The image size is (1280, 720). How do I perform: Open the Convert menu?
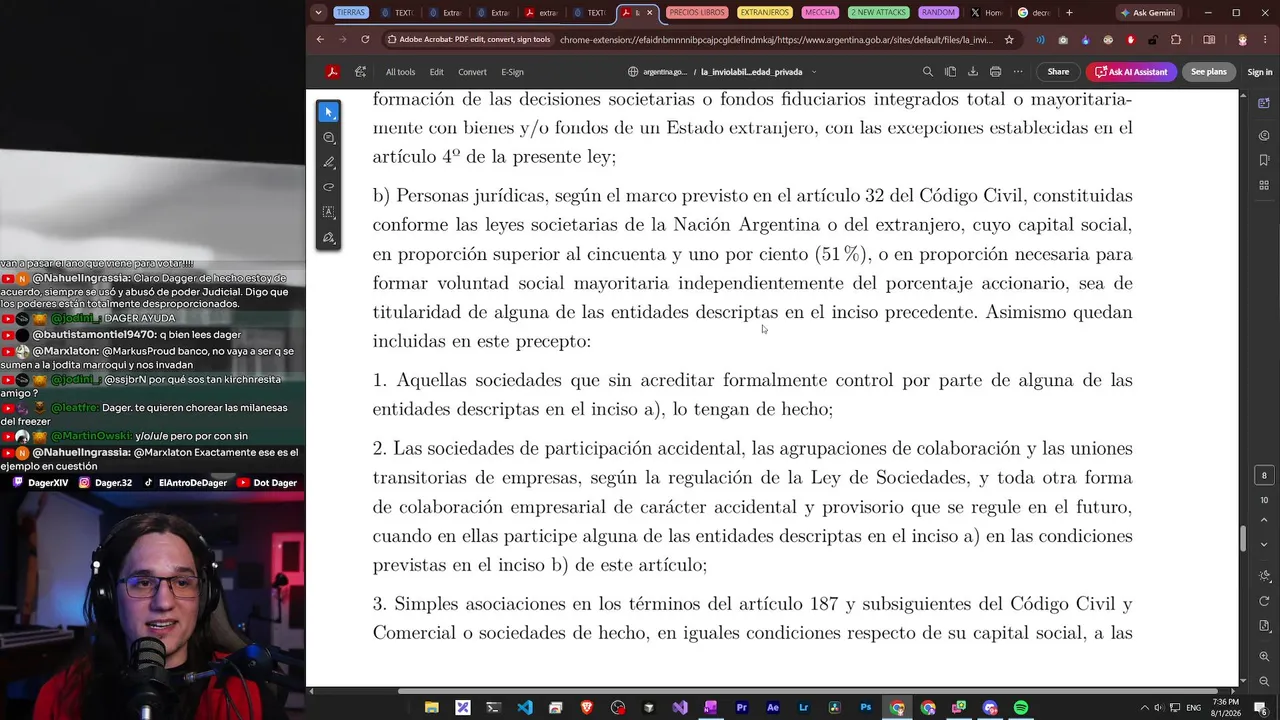[x=472, y=72]
